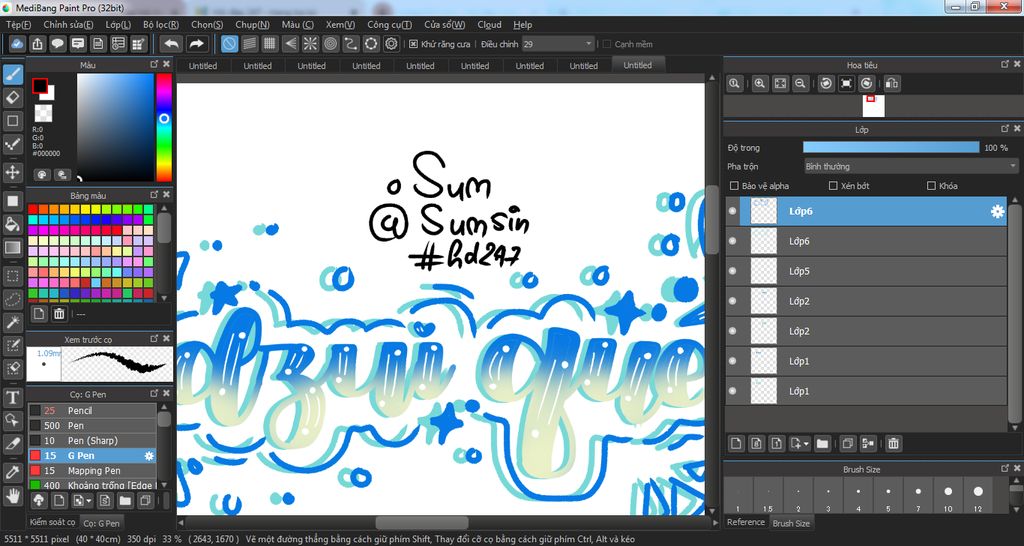The image size is (1024, 546).
Task: Enable the Khóa lock checkbox
Action: click(931, 186)
